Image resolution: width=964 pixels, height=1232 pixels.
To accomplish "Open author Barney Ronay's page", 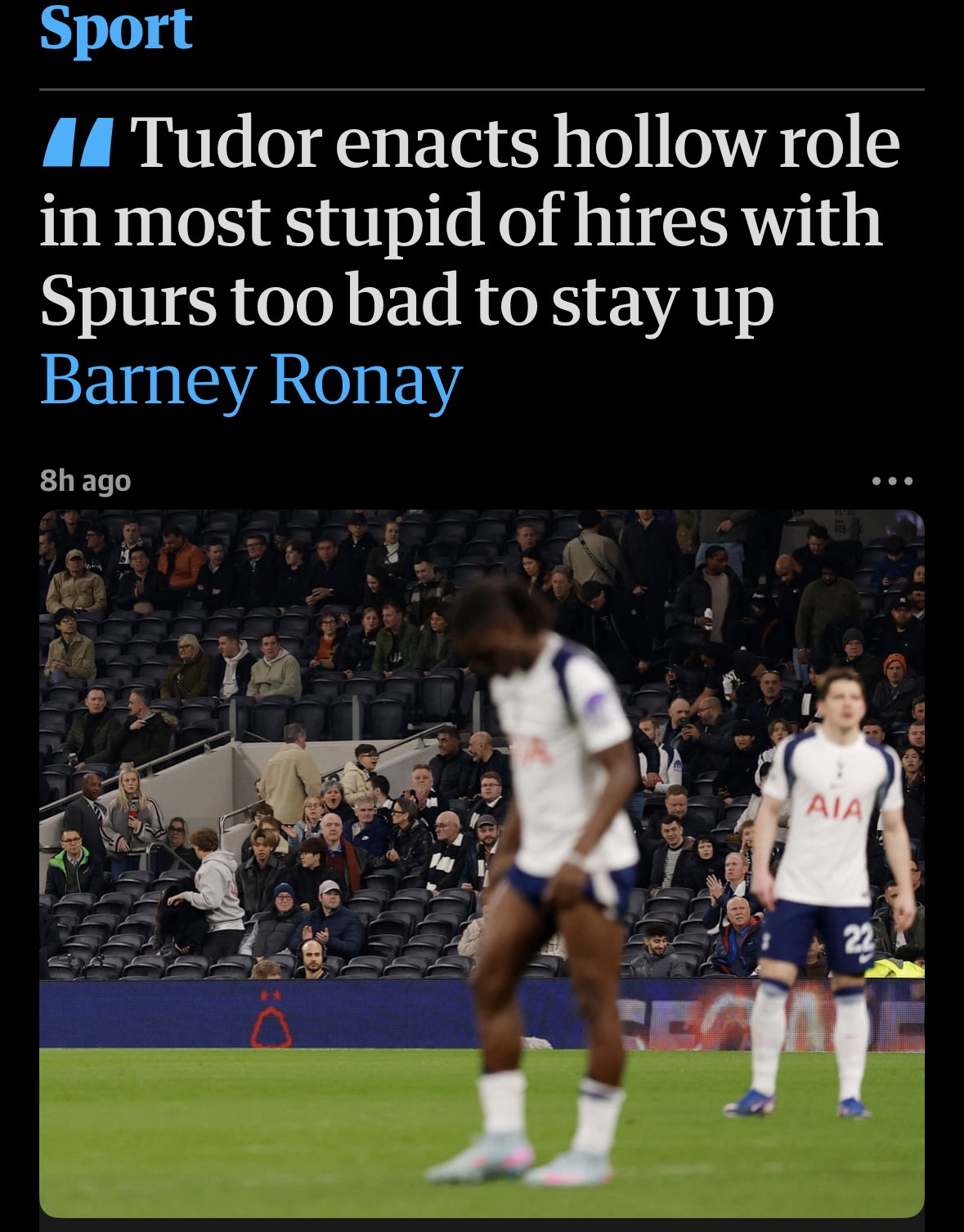I will pos(251,380).
